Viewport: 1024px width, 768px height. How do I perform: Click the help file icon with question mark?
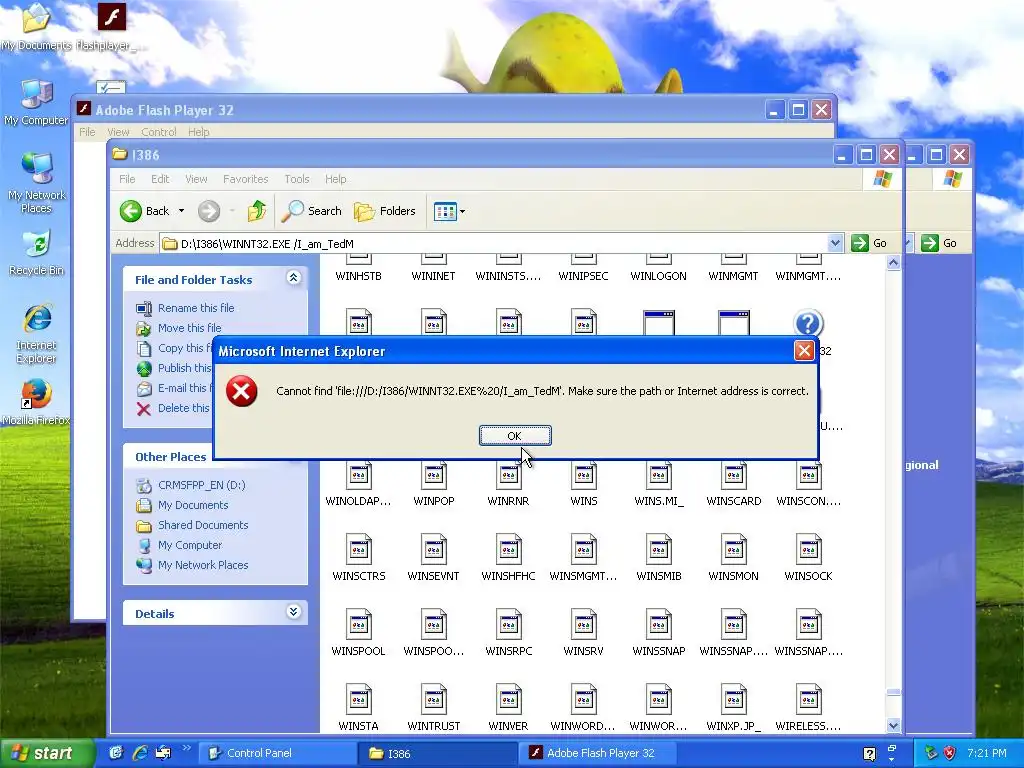808,323
